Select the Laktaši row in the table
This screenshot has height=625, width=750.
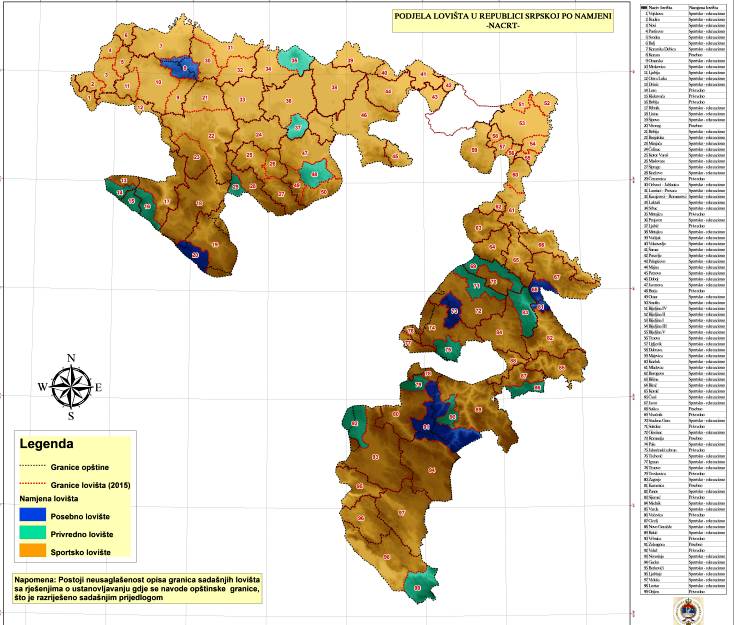(x=660, y=203)
